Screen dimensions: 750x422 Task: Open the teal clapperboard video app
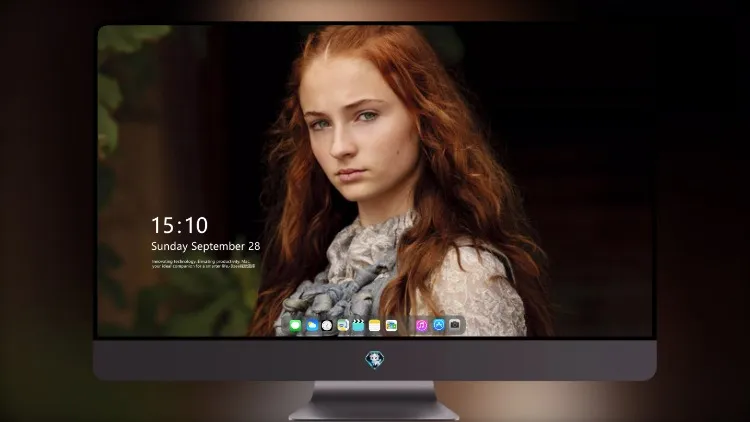pyautogui.click(x=358, y=326)
